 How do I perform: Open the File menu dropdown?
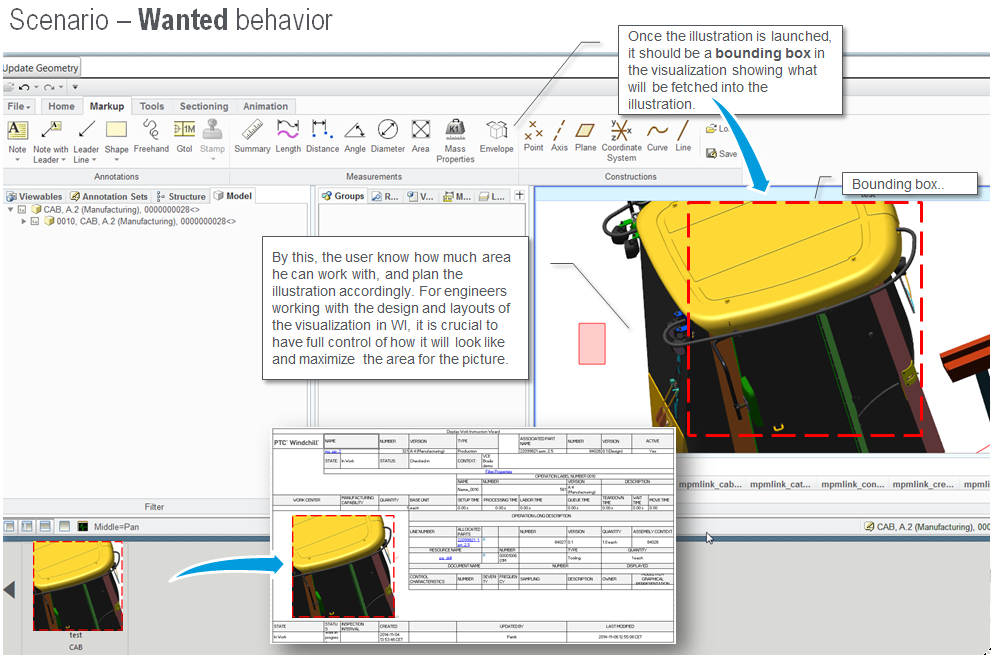[x=19, y=106]
